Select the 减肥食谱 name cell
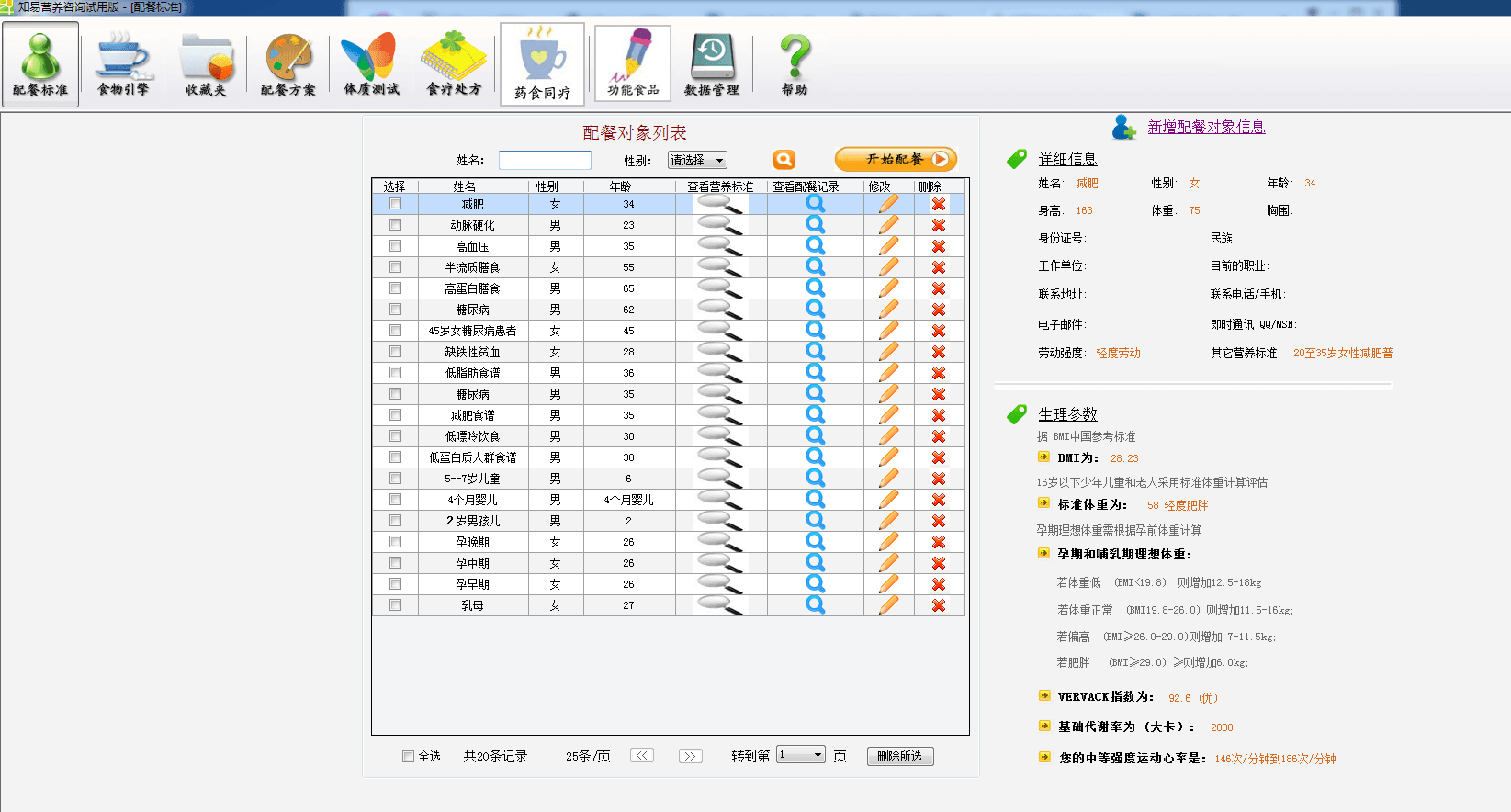The width and height of the screenshot is (1511, 812). pyautogui.click(x=473, y=415)
